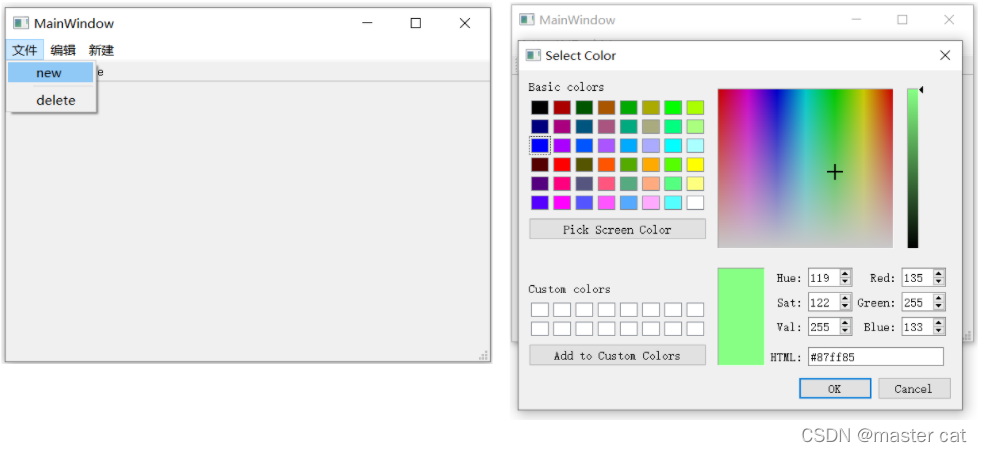Screen dimensions: 982x452
Task: Click the 'Custom colors' label
Action: point(569,289)
